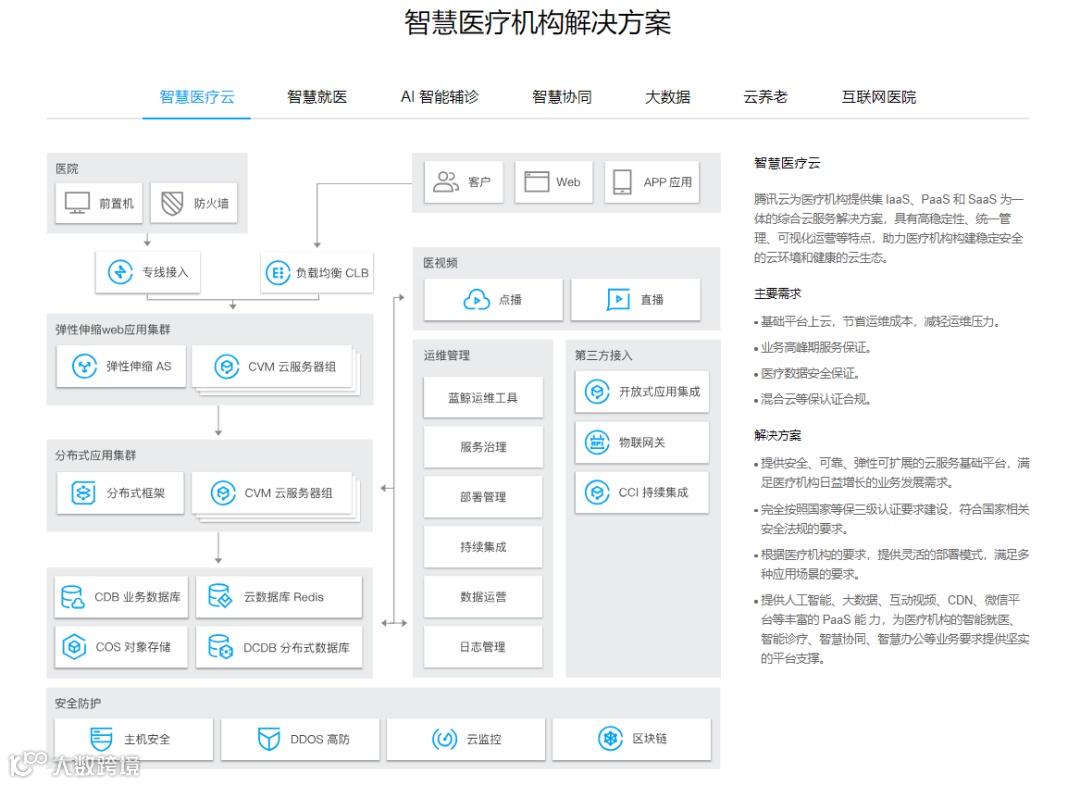Select the 数据运营 box

coord(483,596)
